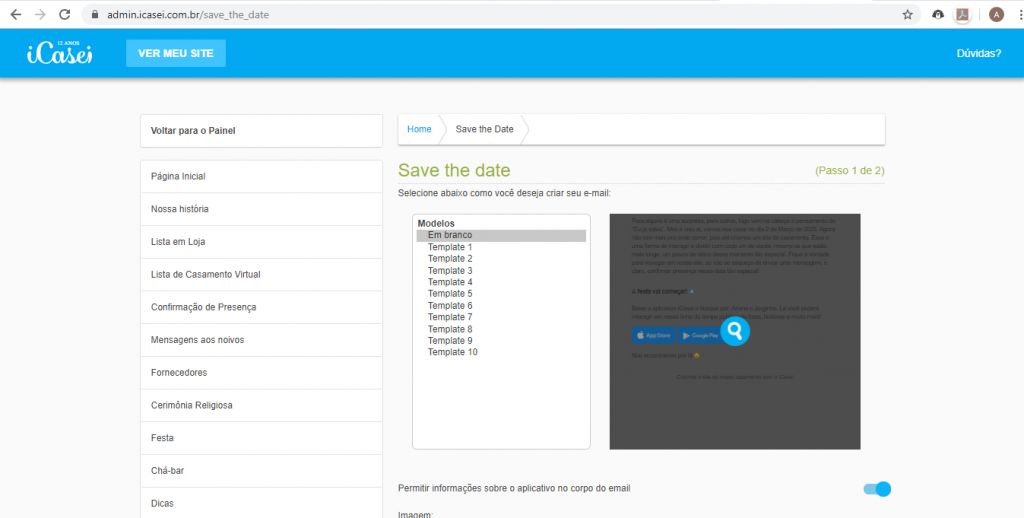The width and height of the screenshot is (1024, 518).
Task: Open Nossa história menu item
Action: coord(261,209)
